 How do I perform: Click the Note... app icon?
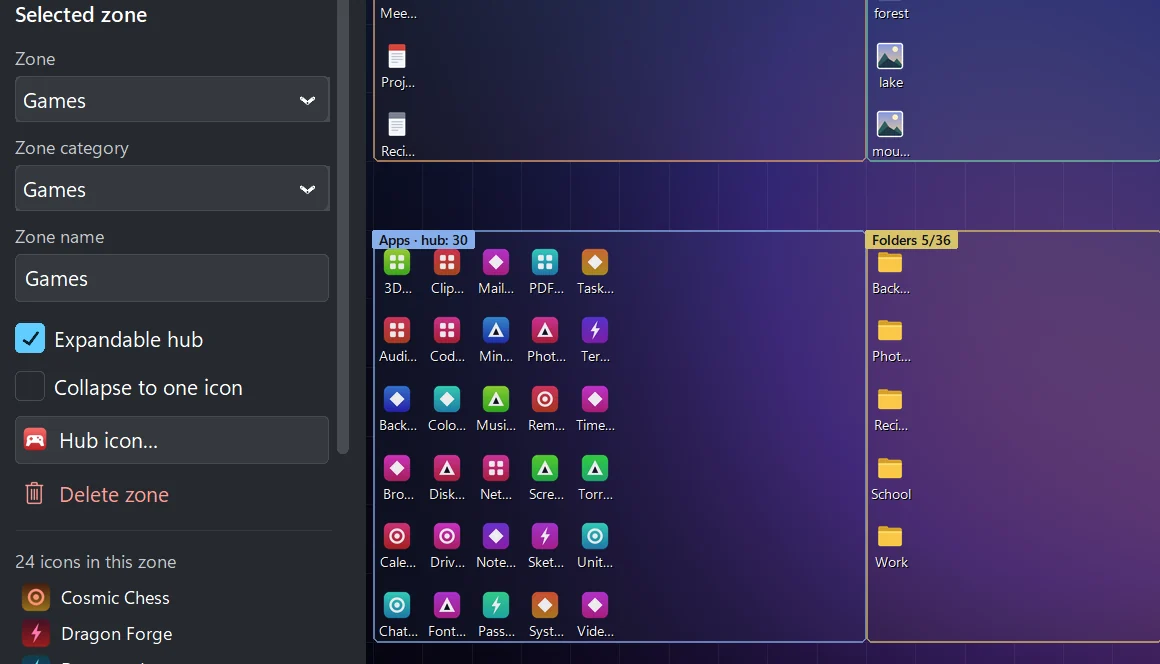click(x=496, y=536)
